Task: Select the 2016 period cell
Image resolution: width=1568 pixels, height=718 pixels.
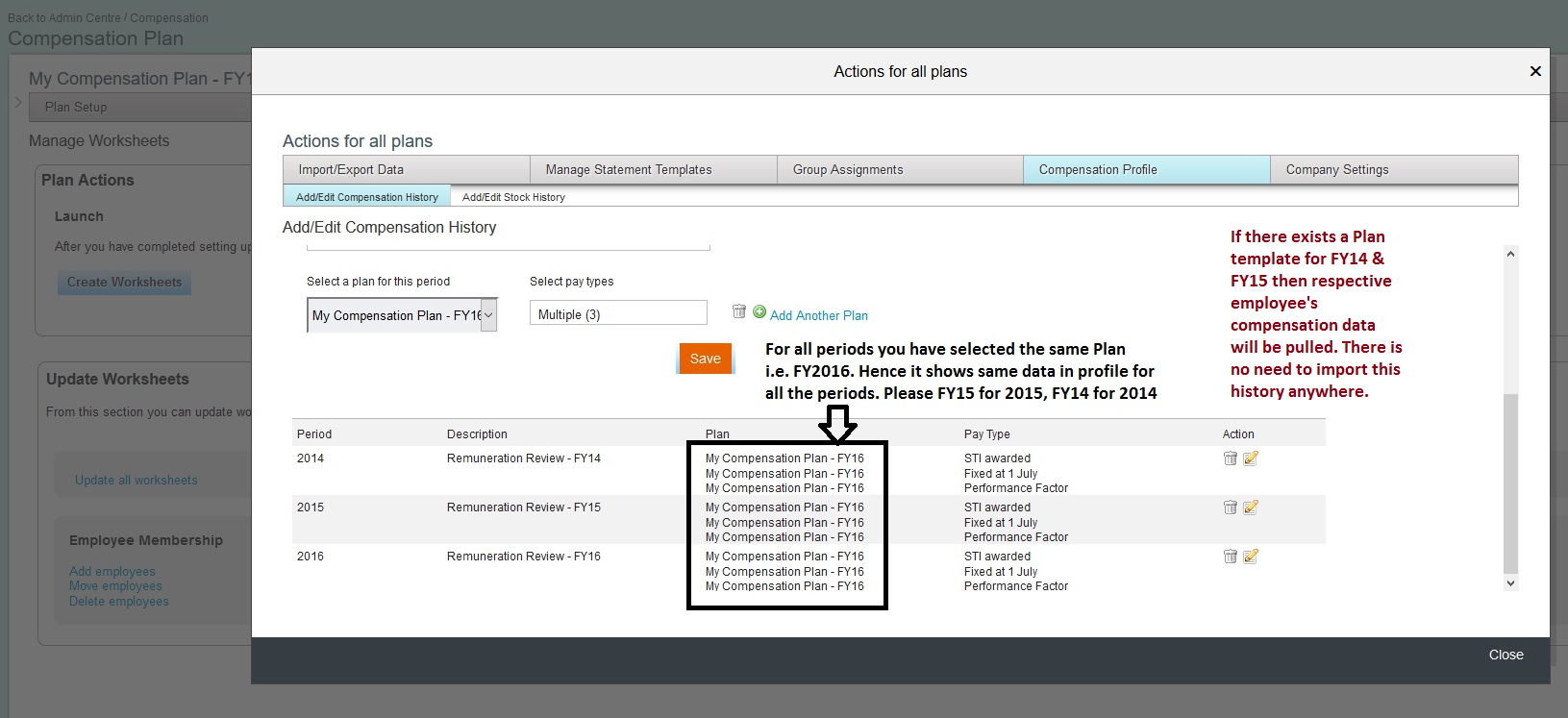Action: pyautogui.click(x=311, y=557)
